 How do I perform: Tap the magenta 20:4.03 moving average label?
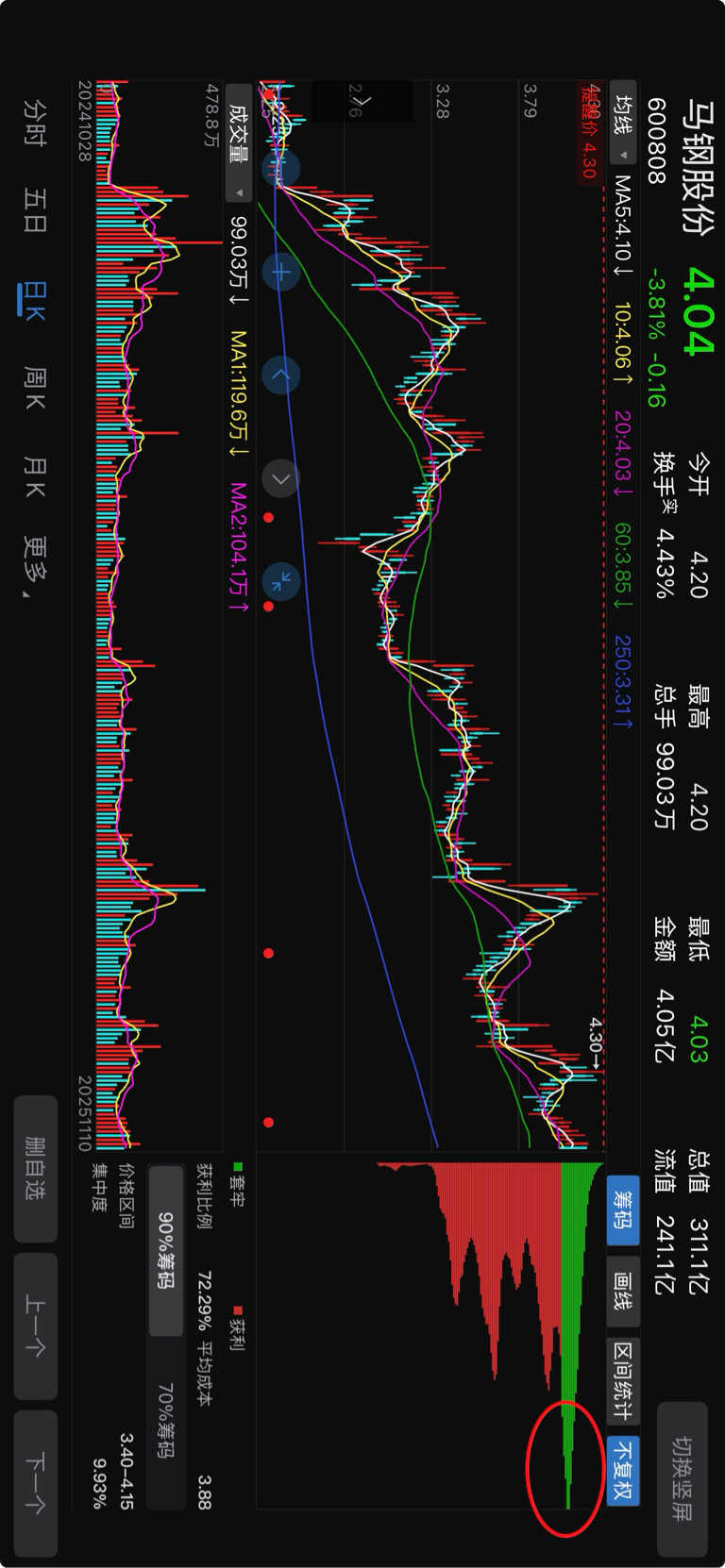(x=623, y=453)
